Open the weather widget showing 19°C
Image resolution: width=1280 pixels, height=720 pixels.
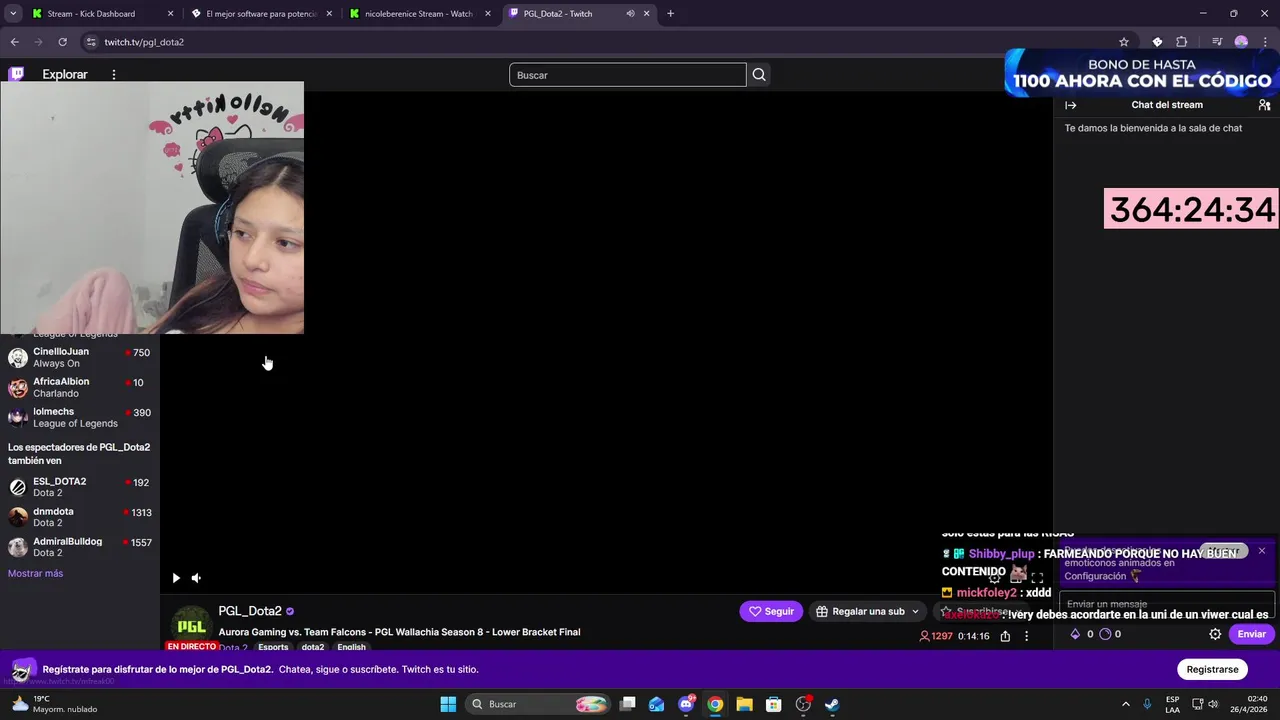pyautogui.click(x=54, y=704)
